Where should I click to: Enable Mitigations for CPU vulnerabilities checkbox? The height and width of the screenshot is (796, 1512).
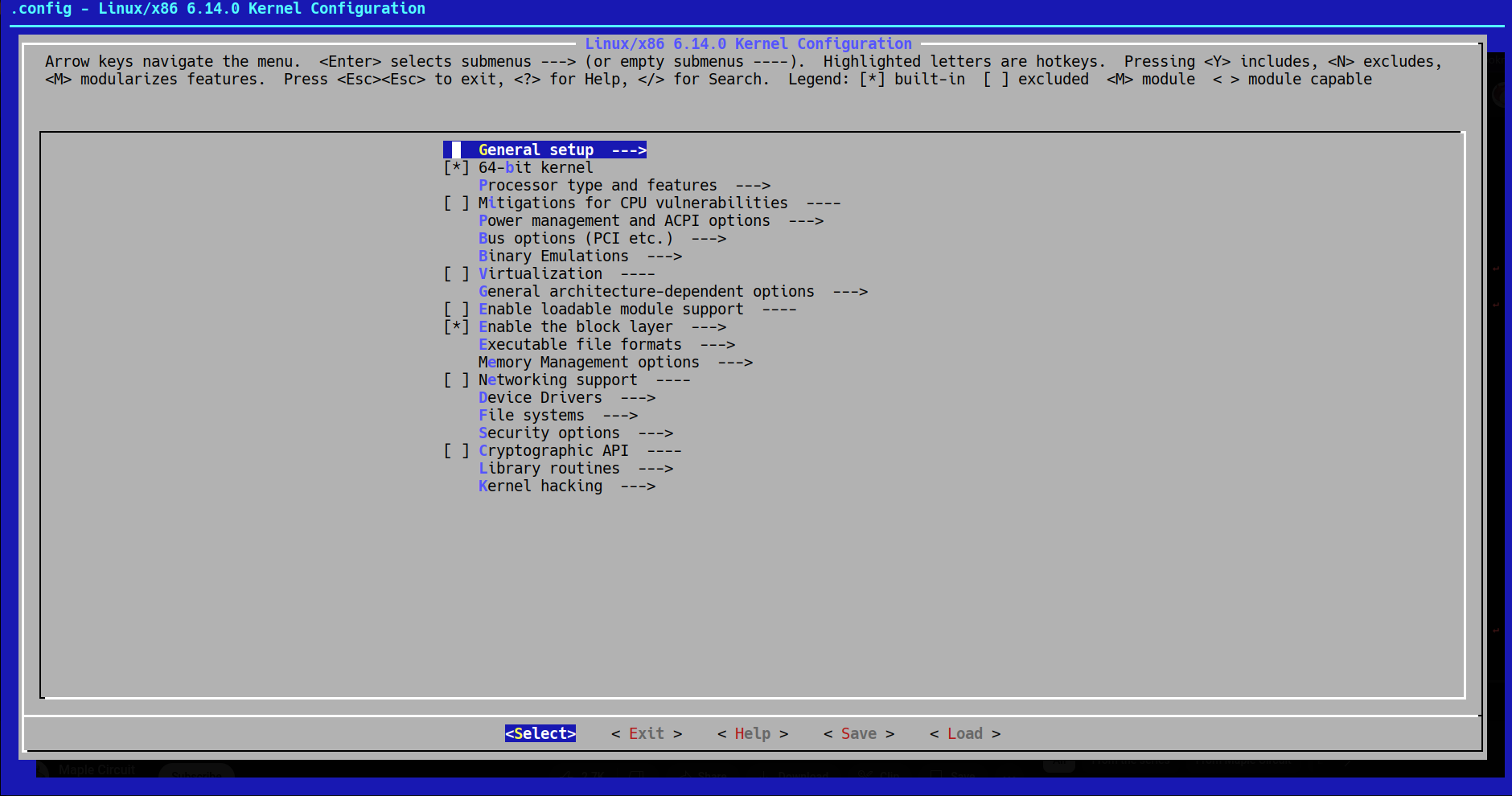click(x=456, y=203)
